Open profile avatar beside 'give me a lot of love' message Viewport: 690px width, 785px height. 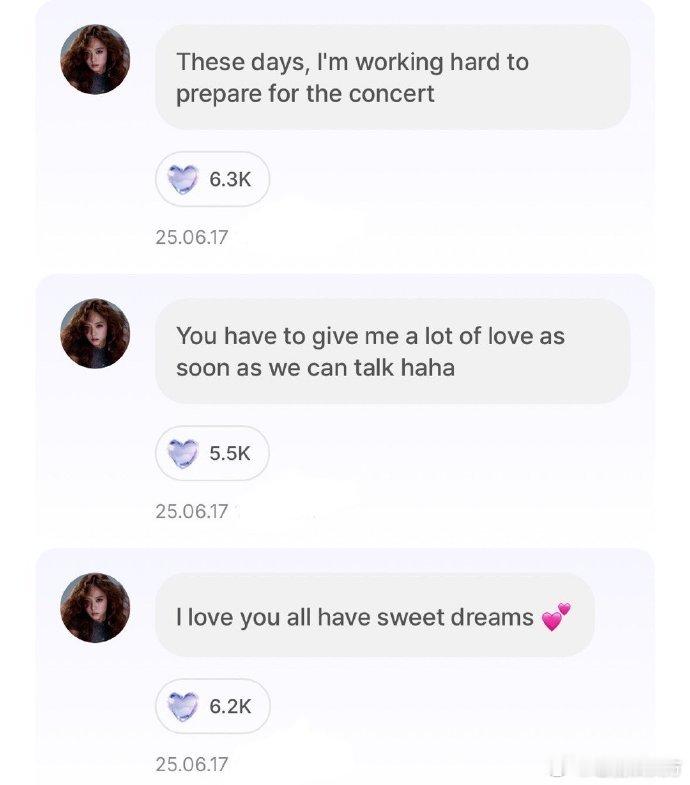click(x=95, y=333)
